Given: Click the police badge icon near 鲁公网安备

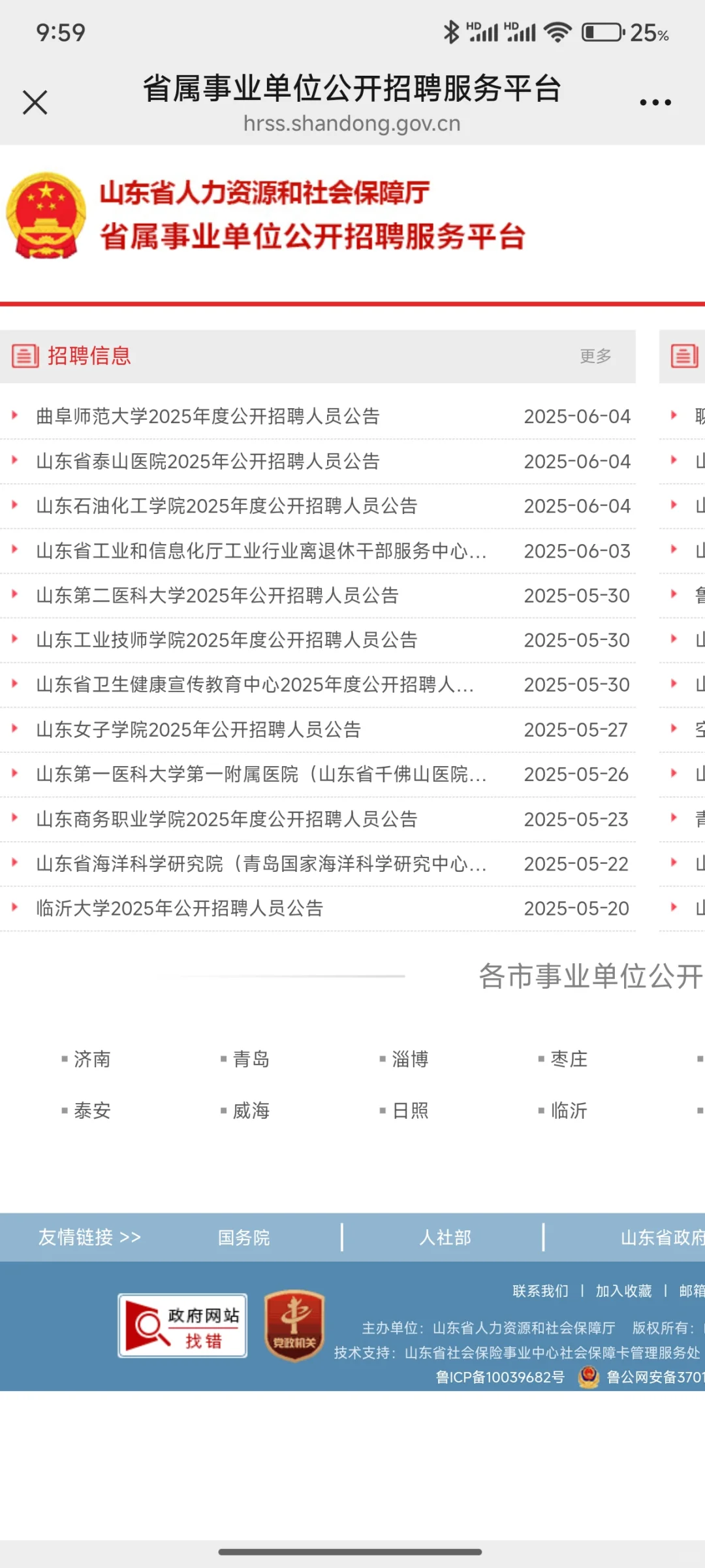Looking at the screenshot, I should pyautogui.click(x=589, y=1377).
